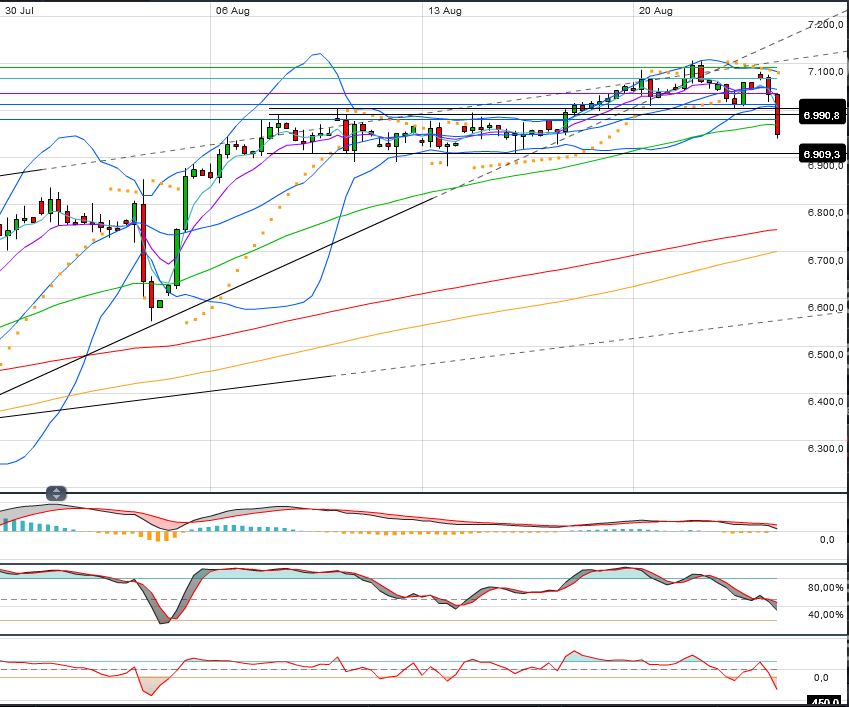Click the MACD panel 0,0 label

click(x=827, y=540)
